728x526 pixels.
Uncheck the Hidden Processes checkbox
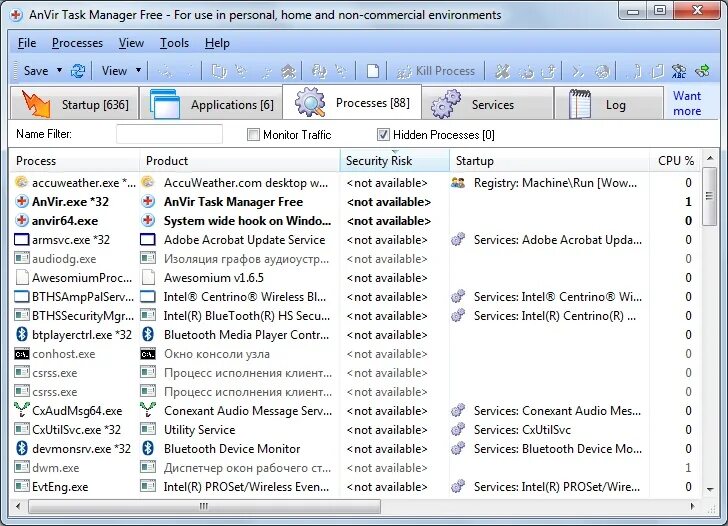[383, 135]
